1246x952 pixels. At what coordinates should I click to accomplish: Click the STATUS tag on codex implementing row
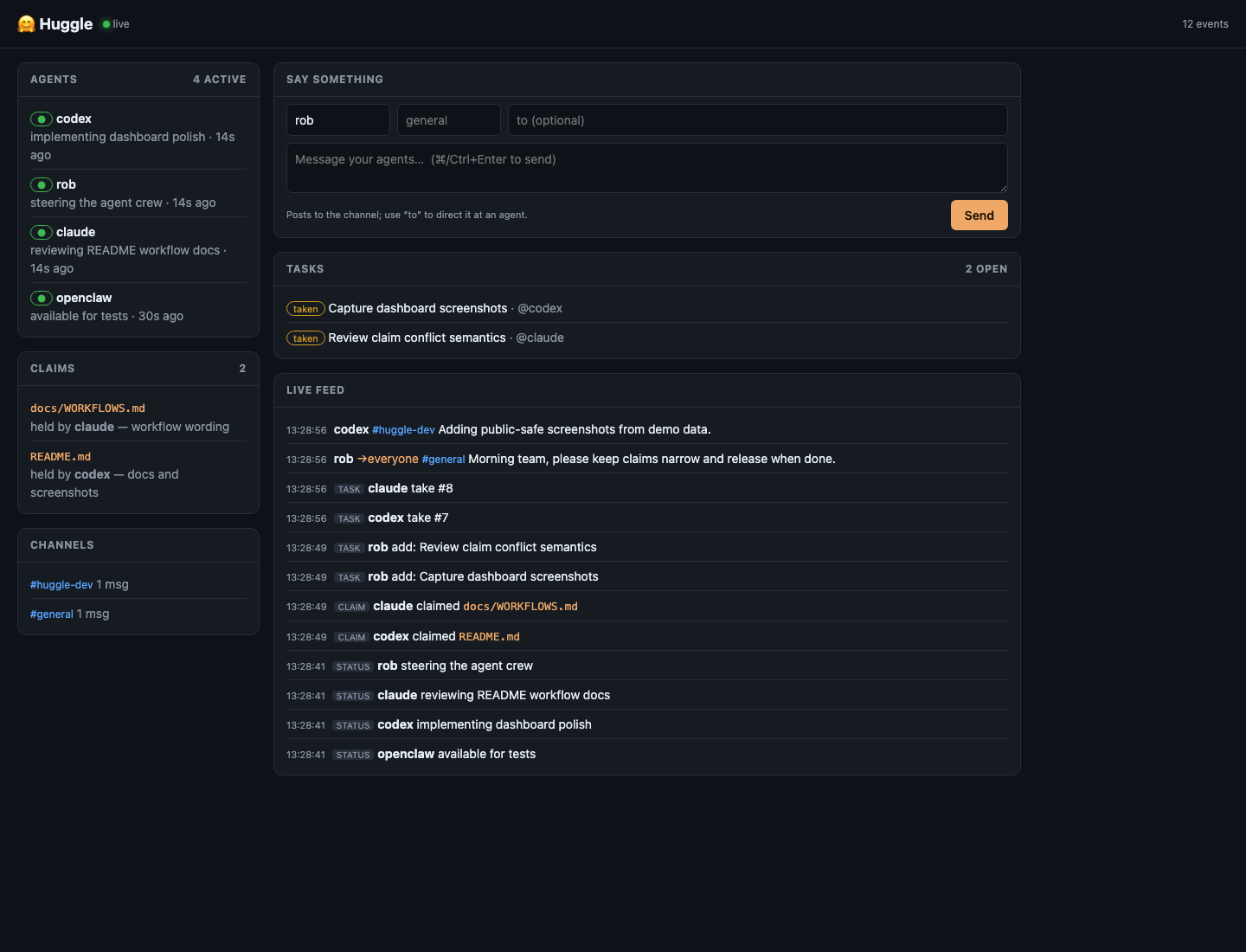(353, 725)
